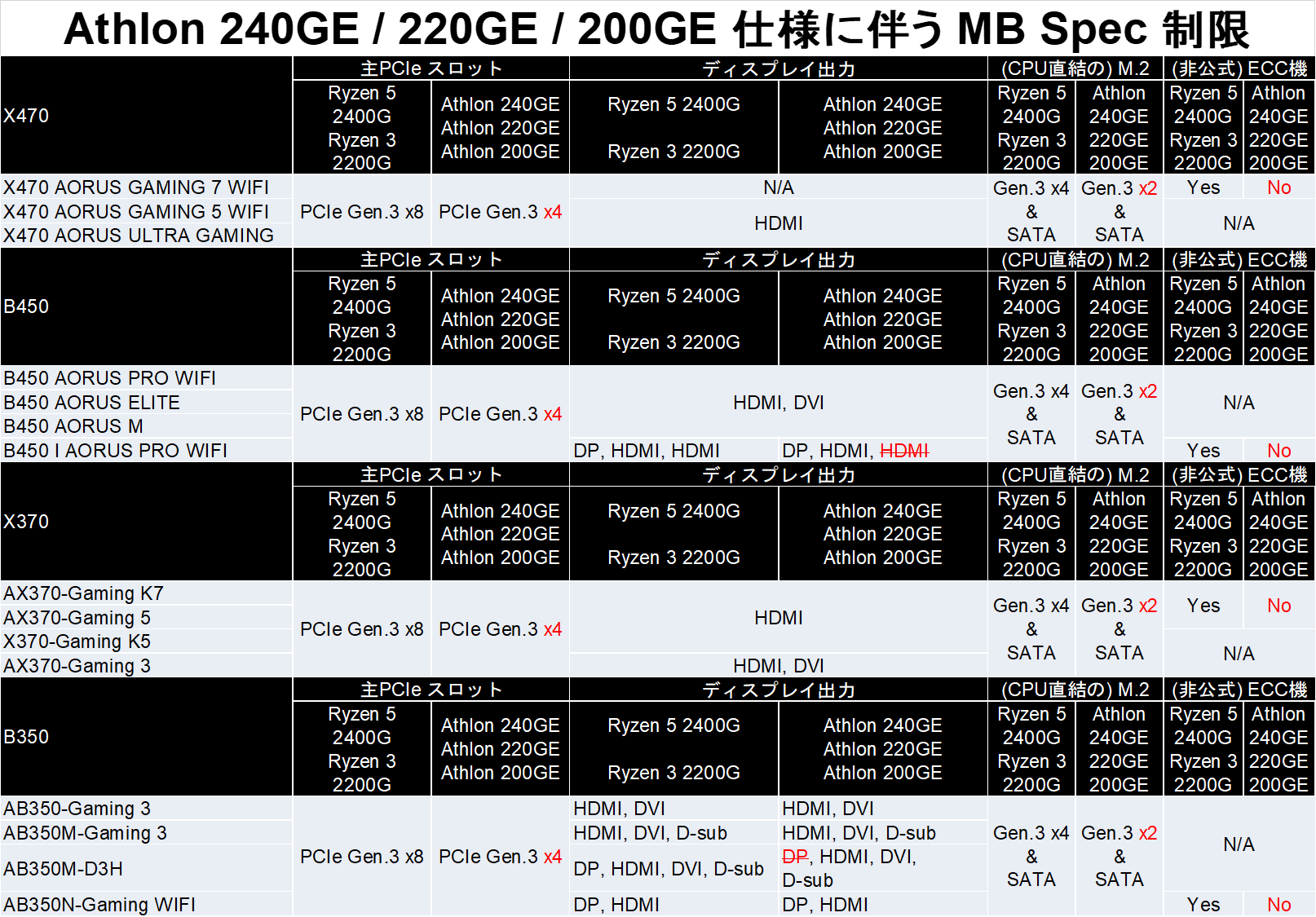
Task: Select the 'AB350M-Gaming 3' row name
Action: coord(86,833)
